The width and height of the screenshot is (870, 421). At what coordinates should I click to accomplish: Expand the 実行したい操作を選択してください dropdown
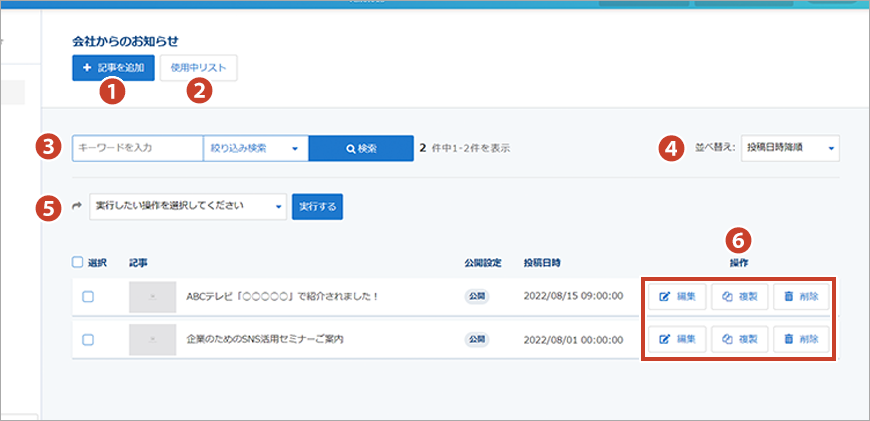point(188,206)
